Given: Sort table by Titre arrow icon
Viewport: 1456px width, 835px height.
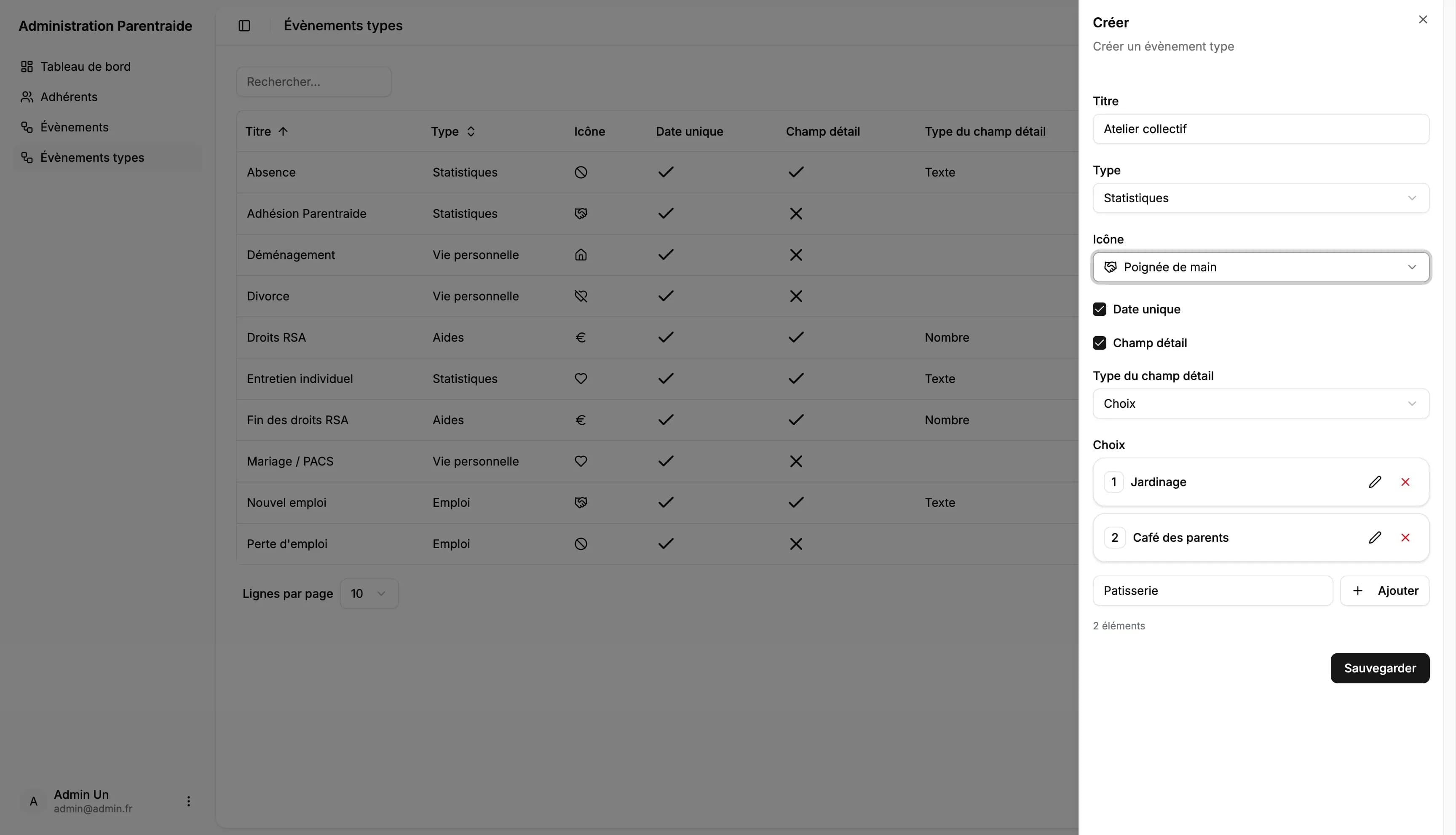Looking at the screenshot, I should coord(283,131).
